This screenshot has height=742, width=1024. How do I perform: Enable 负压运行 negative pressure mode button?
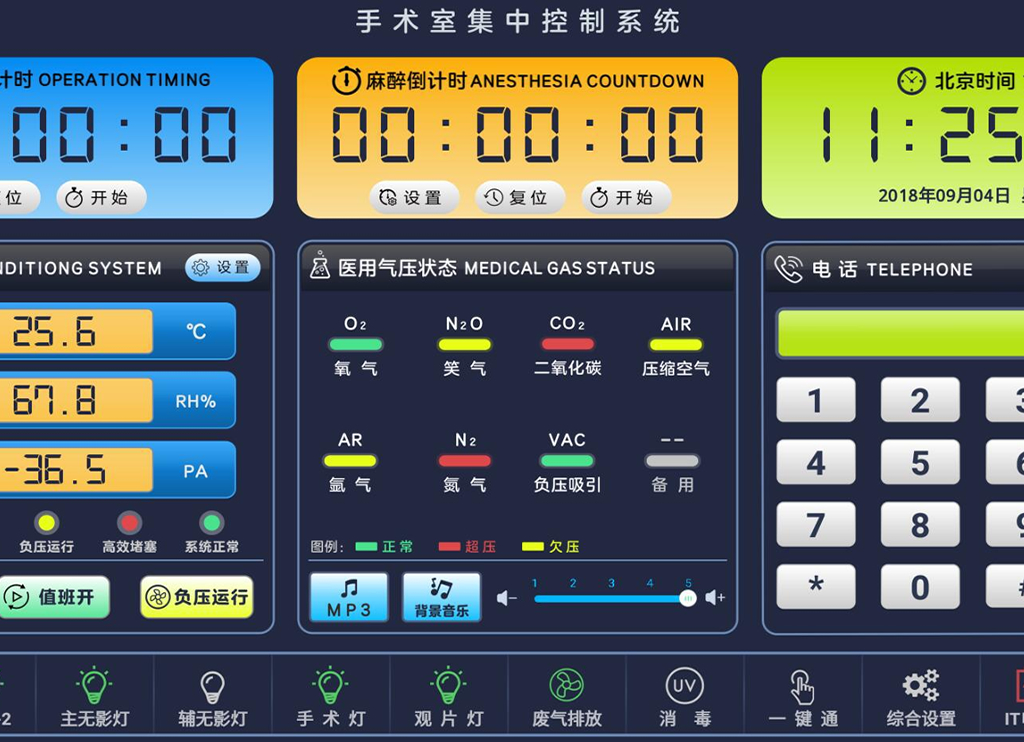coord(197,597)
